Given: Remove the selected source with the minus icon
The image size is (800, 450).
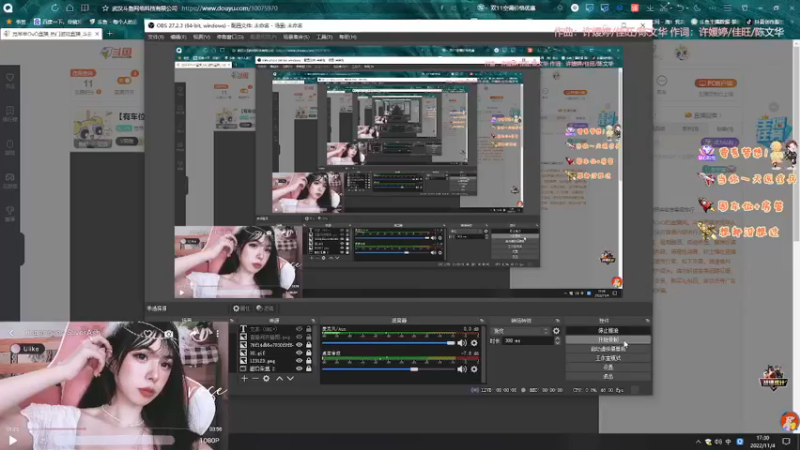Looking at the screenshot, I should (x=255, y=379).
